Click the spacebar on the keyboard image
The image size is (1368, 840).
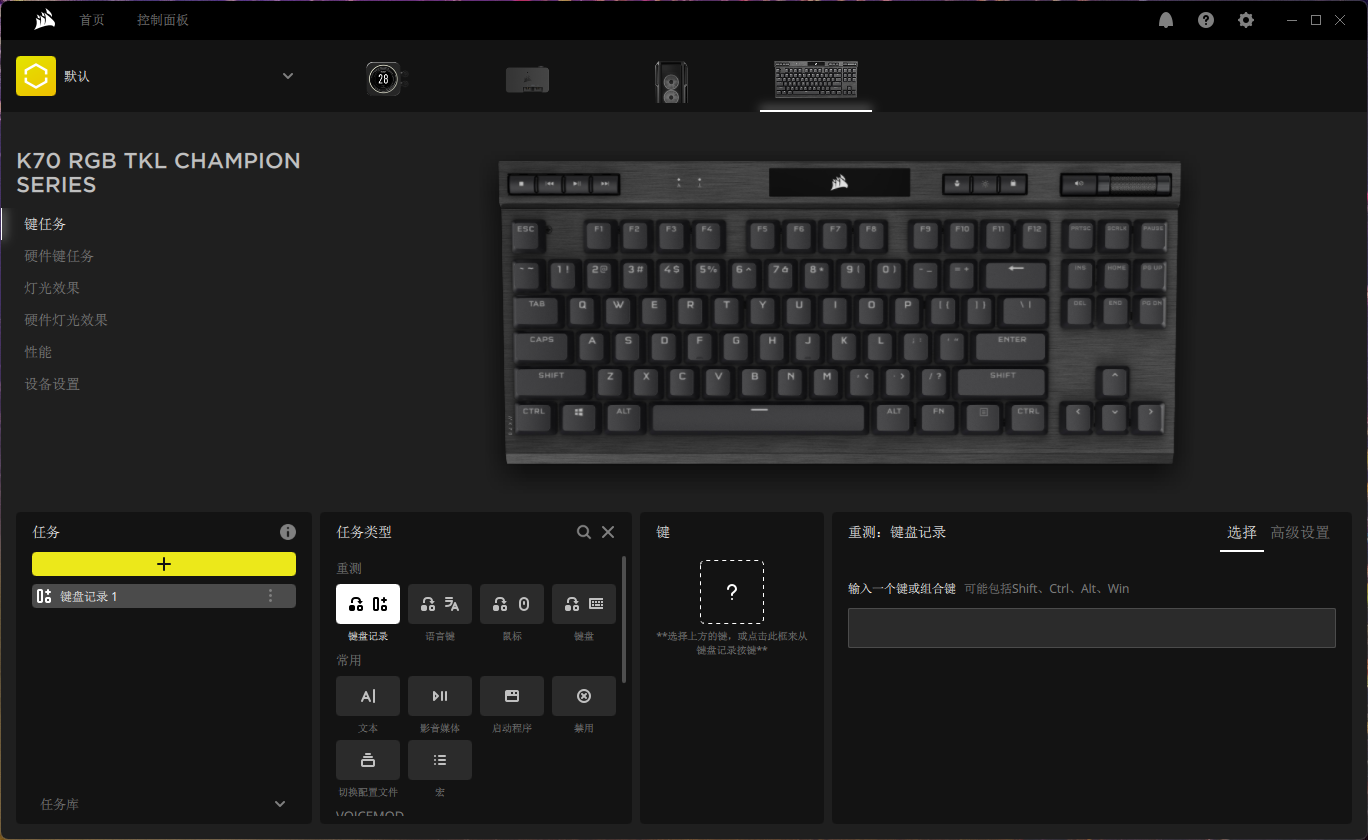[x=758, y=418]
